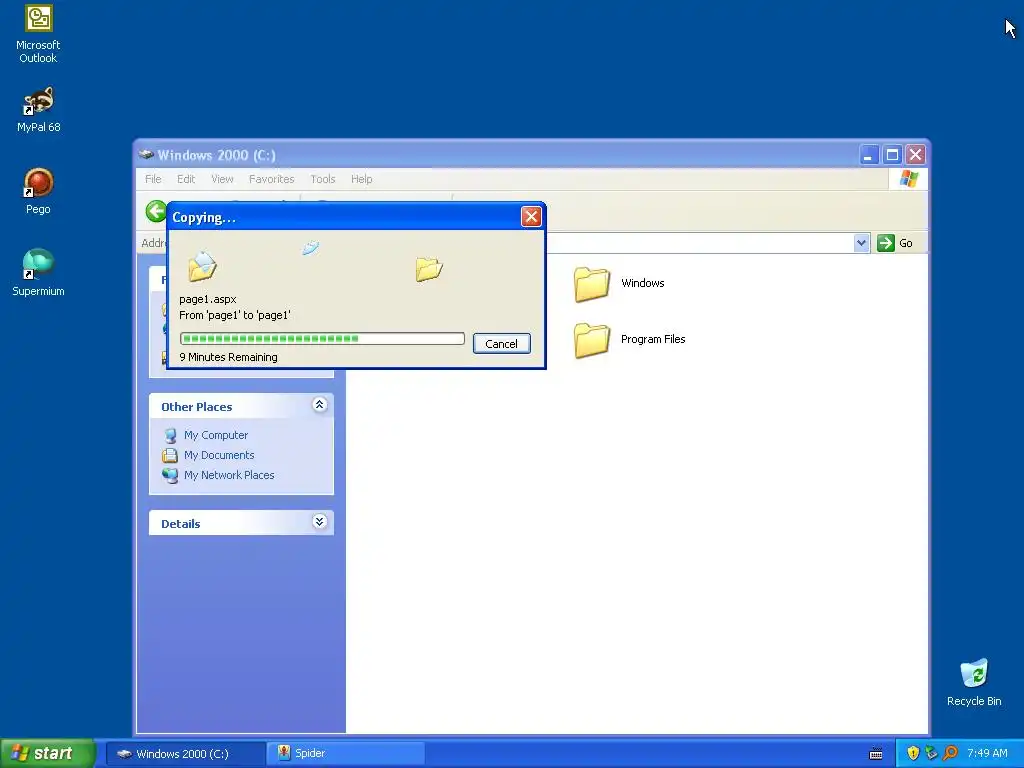Go to My Computer link
The width and height of the screenshot is (1024, 768).
coord(216,435)
